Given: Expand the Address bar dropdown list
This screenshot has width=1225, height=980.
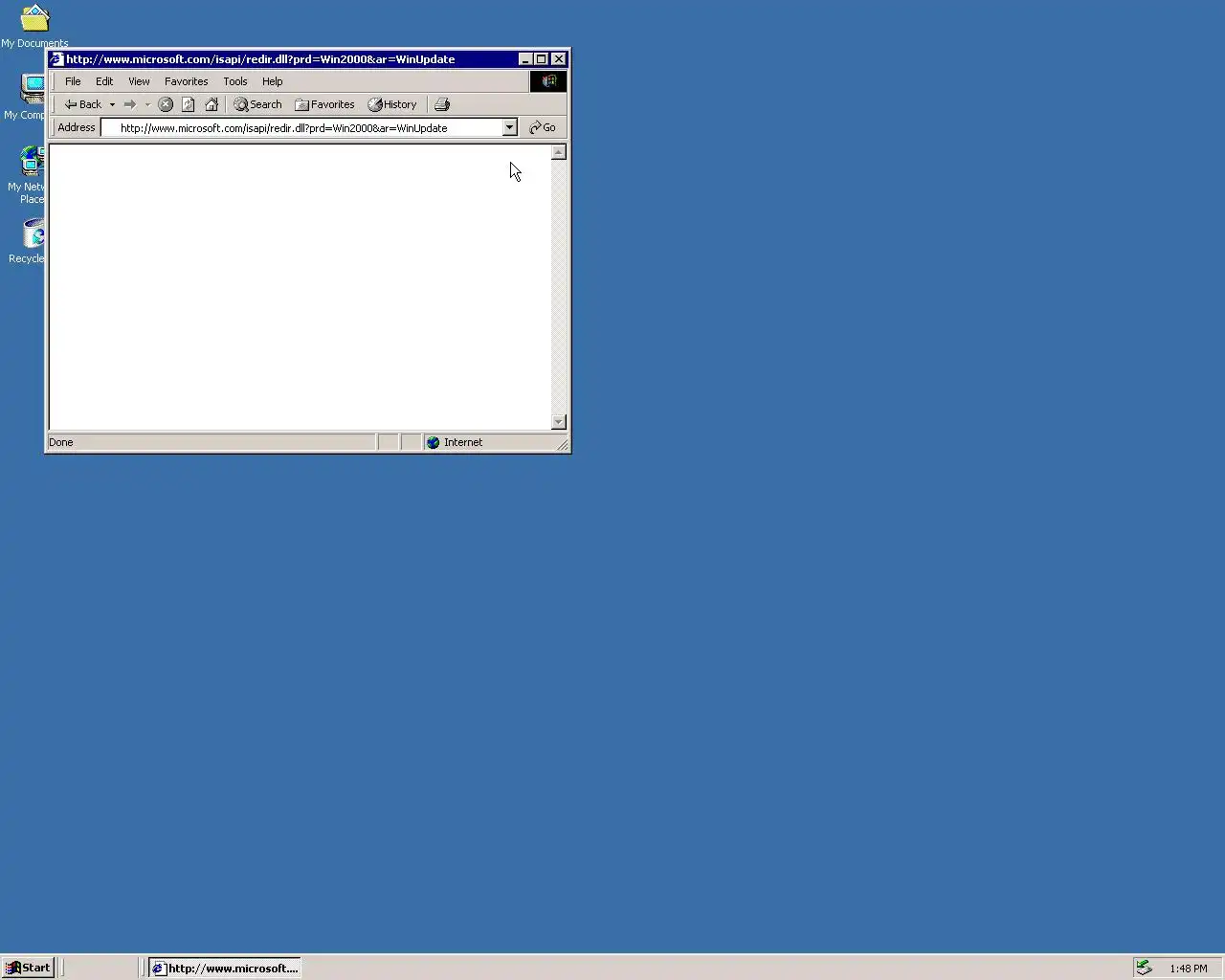Looking at the screenshot, I should (509, 127).
